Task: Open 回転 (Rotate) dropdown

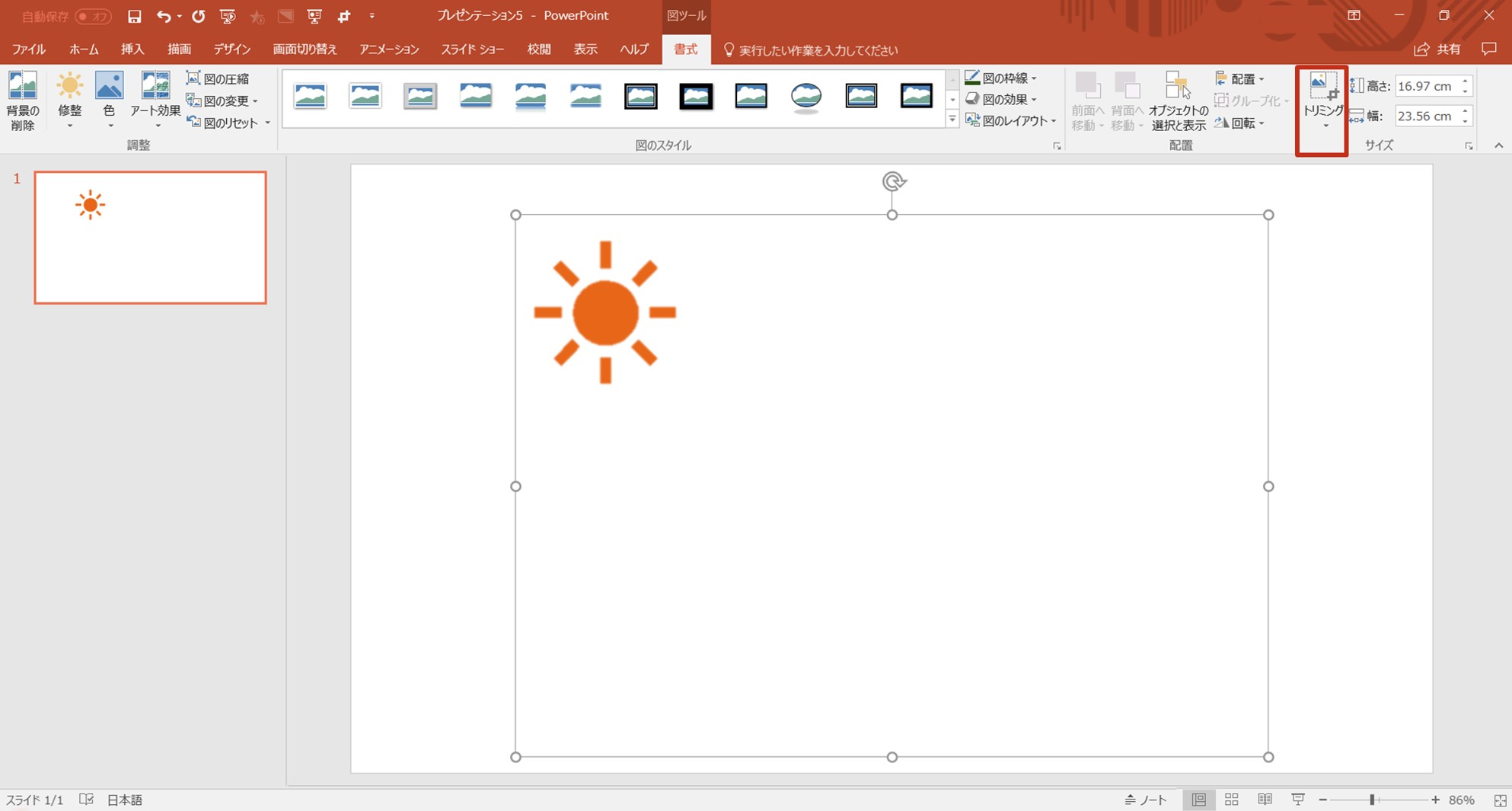Action: coord(1239,123)
